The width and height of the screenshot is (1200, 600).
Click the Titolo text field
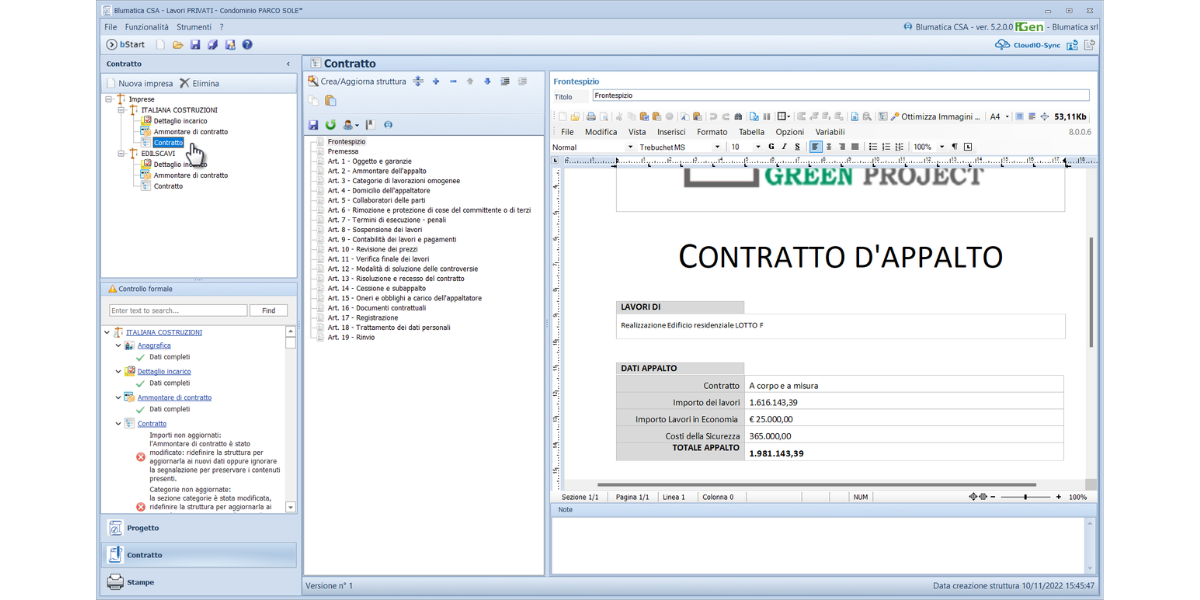[x=840, y=96]
